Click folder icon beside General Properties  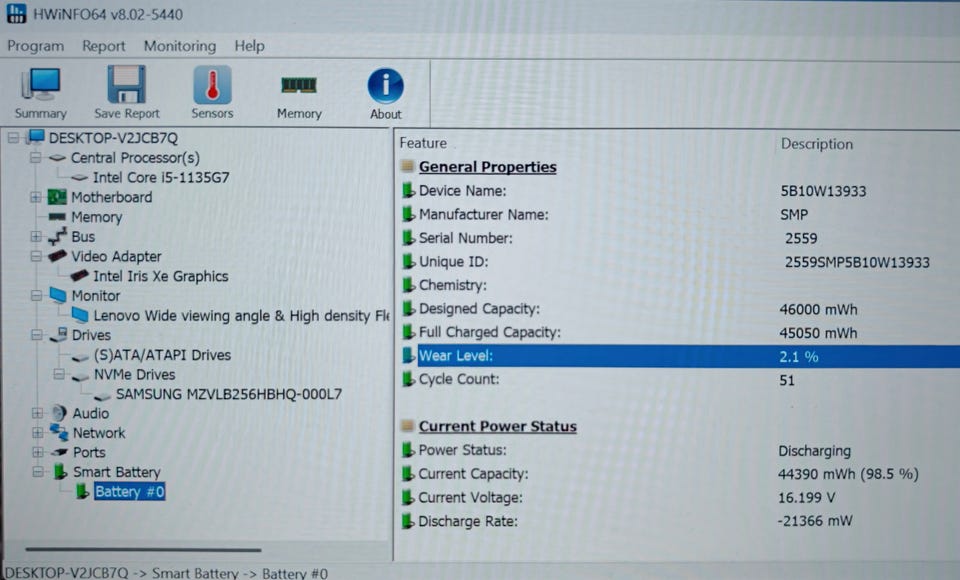coord(407,166)
